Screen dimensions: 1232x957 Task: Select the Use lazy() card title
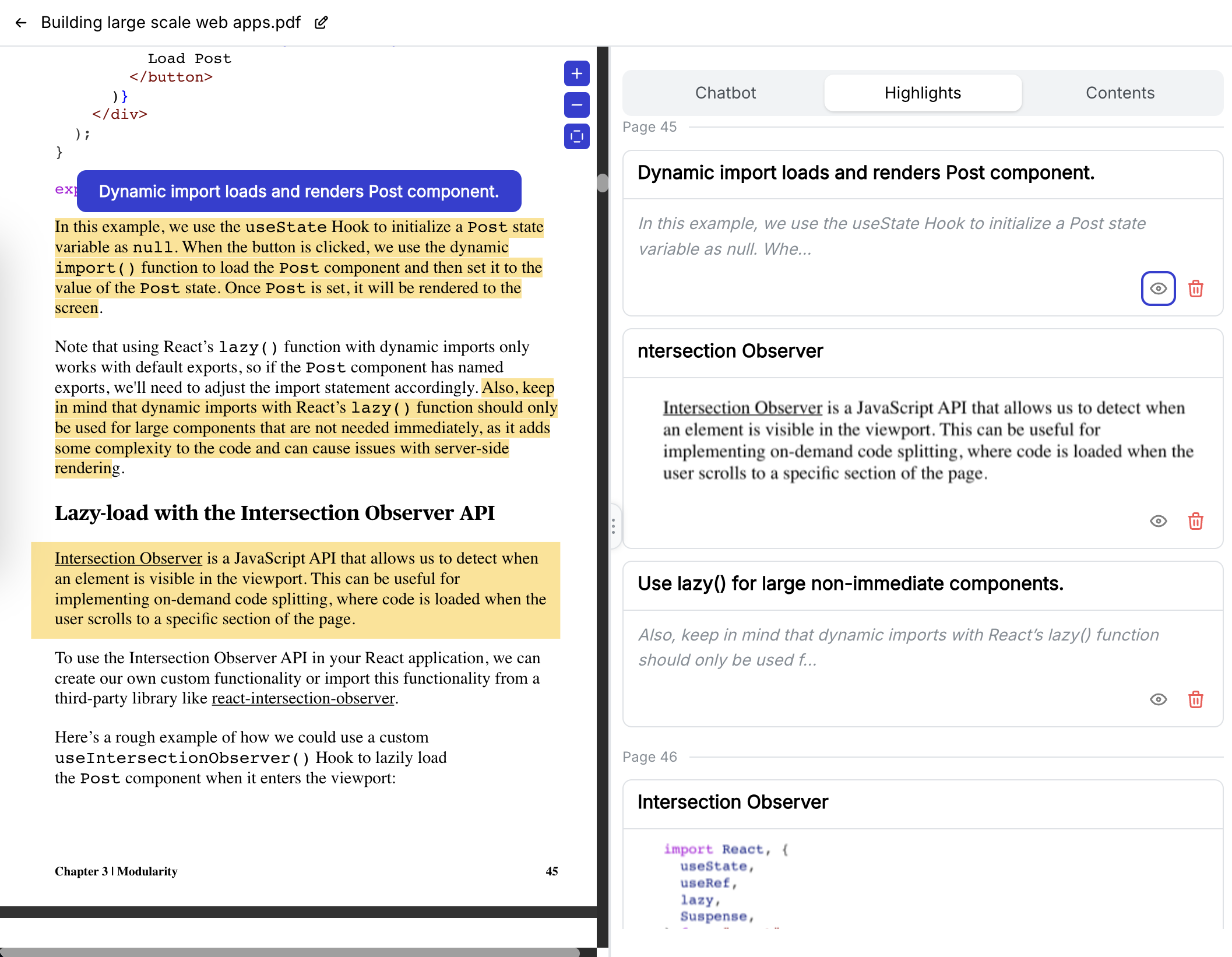point(850,584)
